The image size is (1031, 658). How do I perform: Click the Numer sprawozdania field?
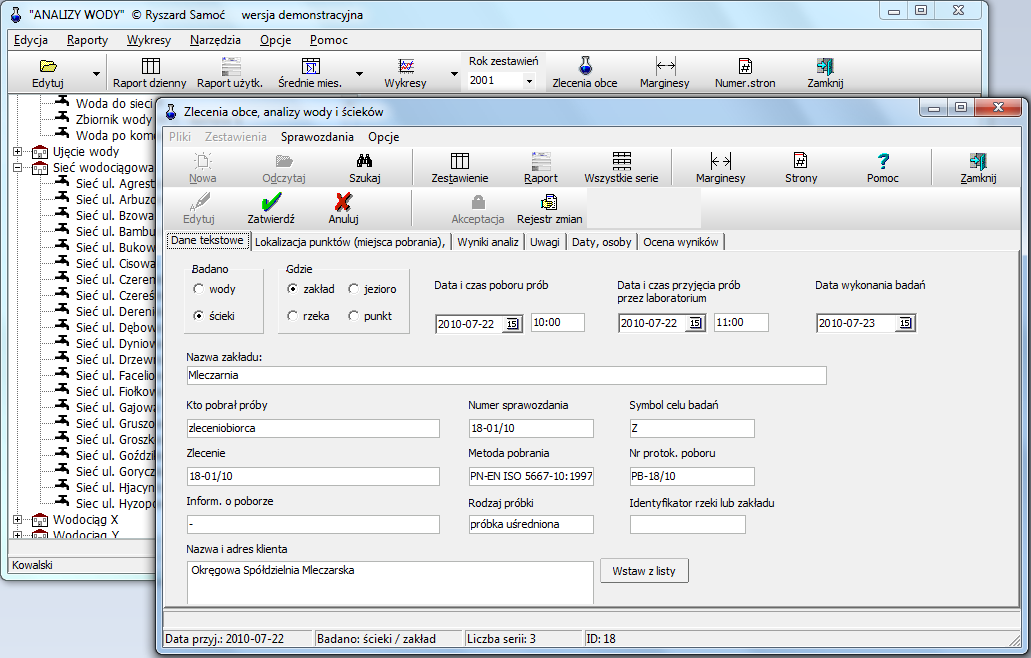[x=531, y=429]
